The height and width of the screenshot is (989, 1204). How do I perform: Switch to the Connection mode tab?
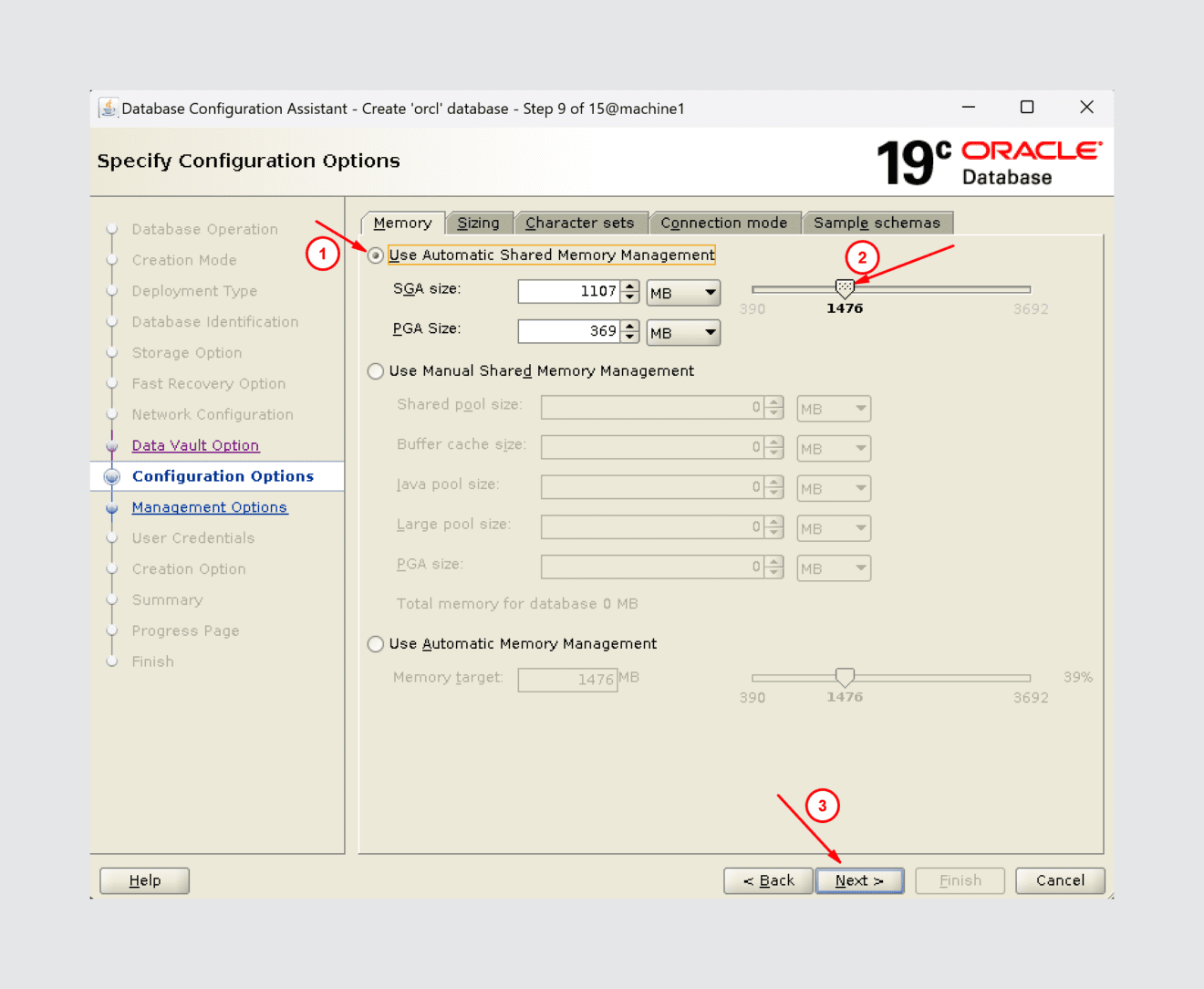click(724, 222)
